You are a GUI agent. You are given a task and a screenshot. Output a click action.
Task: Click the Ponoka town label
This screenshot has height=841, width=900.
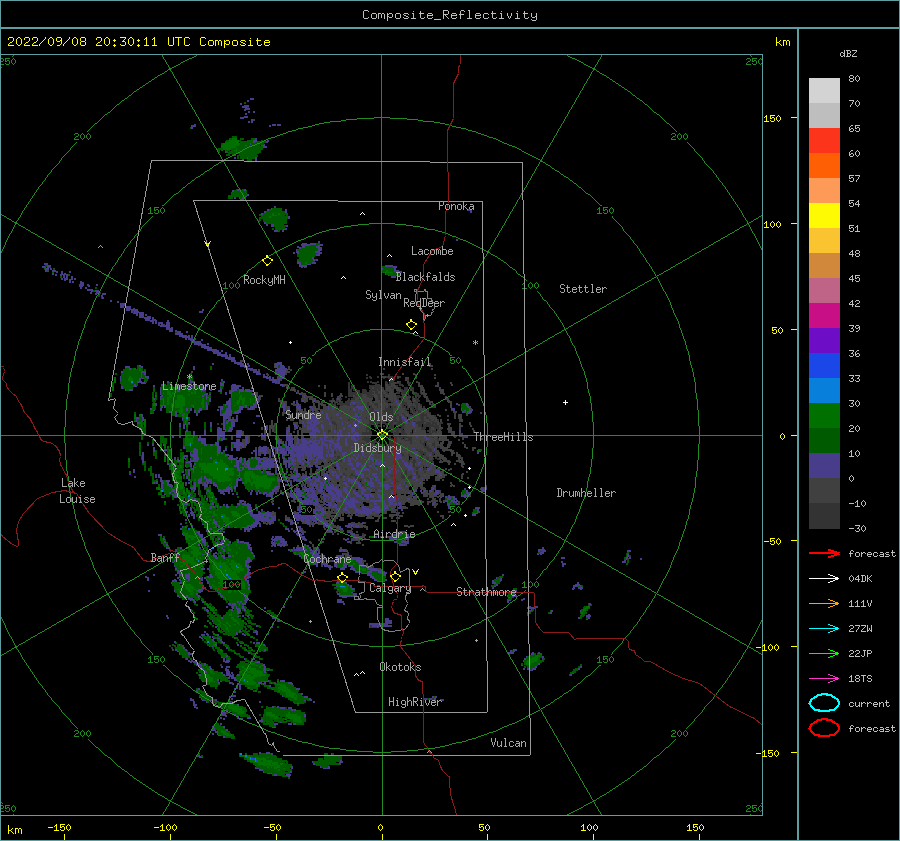coord(456,206)
